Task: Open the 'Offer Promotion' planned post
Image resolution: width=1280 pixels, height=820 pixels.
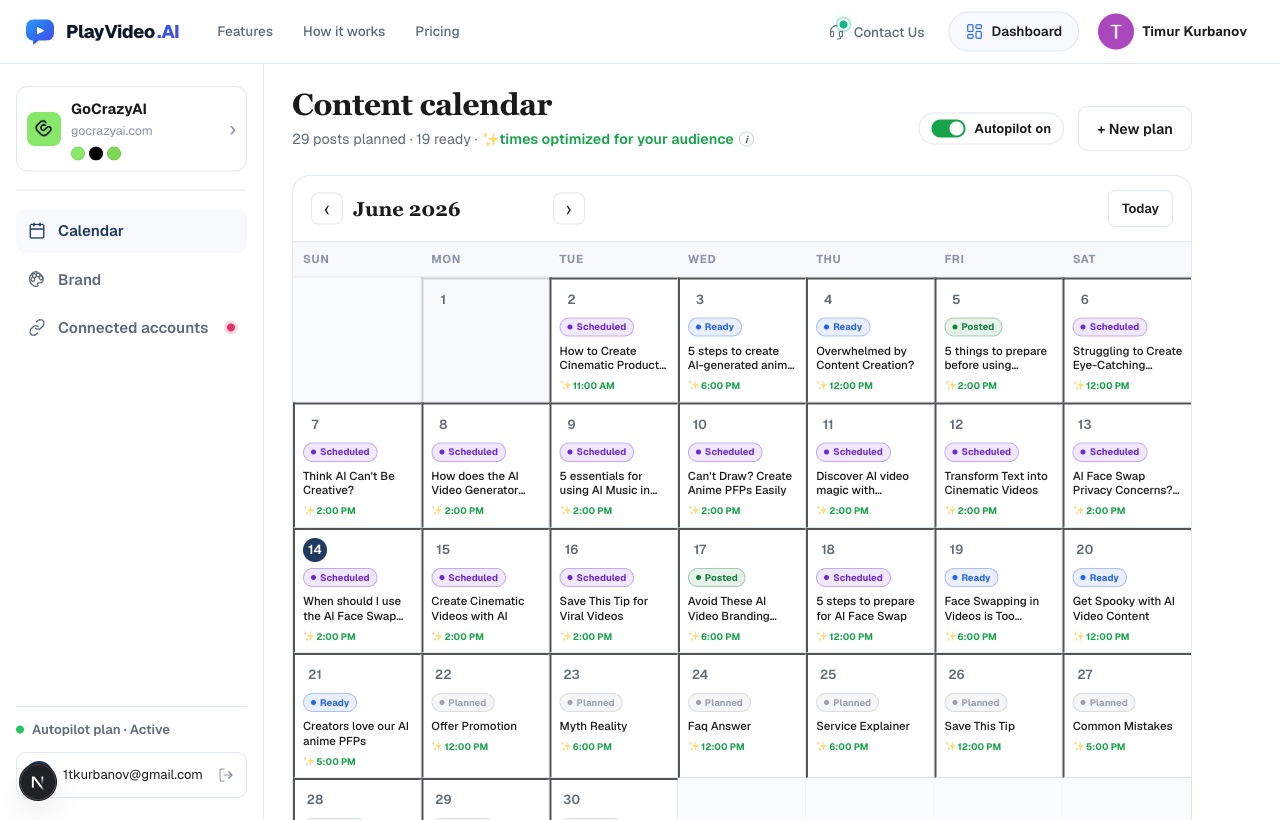Action: point(474,727)
